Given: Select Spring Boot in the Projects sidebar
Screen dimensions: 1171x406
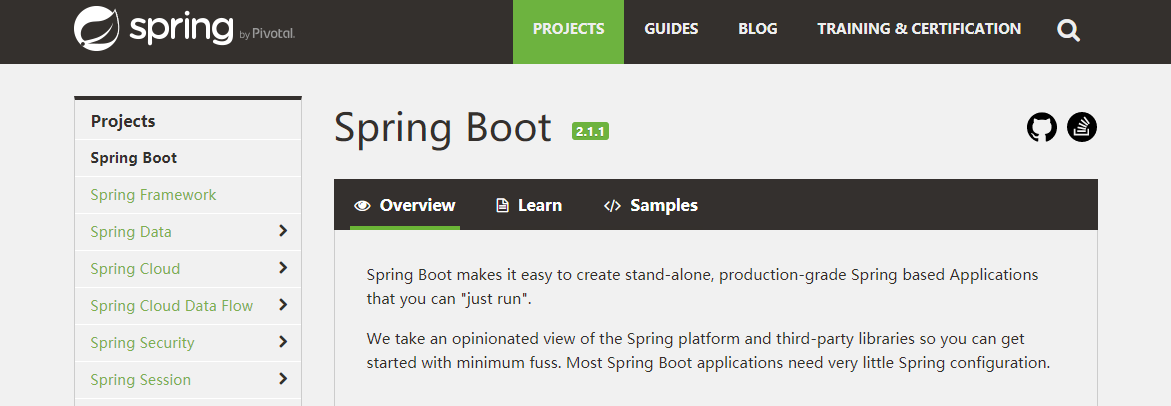Looking at the screenshot, I should (134, 157).
